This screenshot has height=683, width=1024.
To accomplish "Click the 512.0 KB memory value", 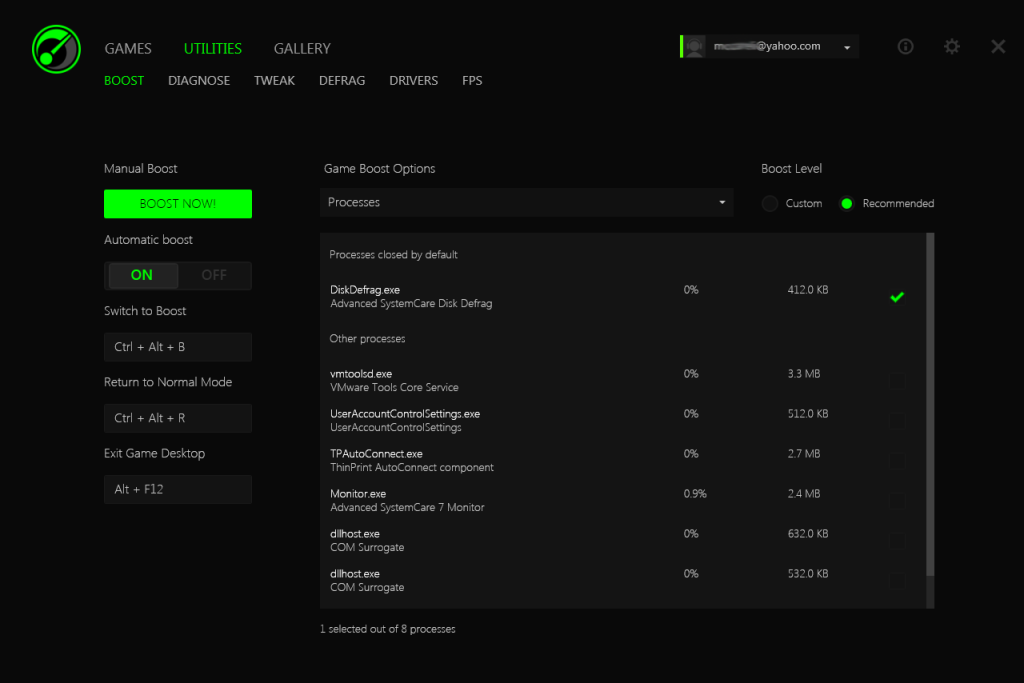I will (808, 414).
